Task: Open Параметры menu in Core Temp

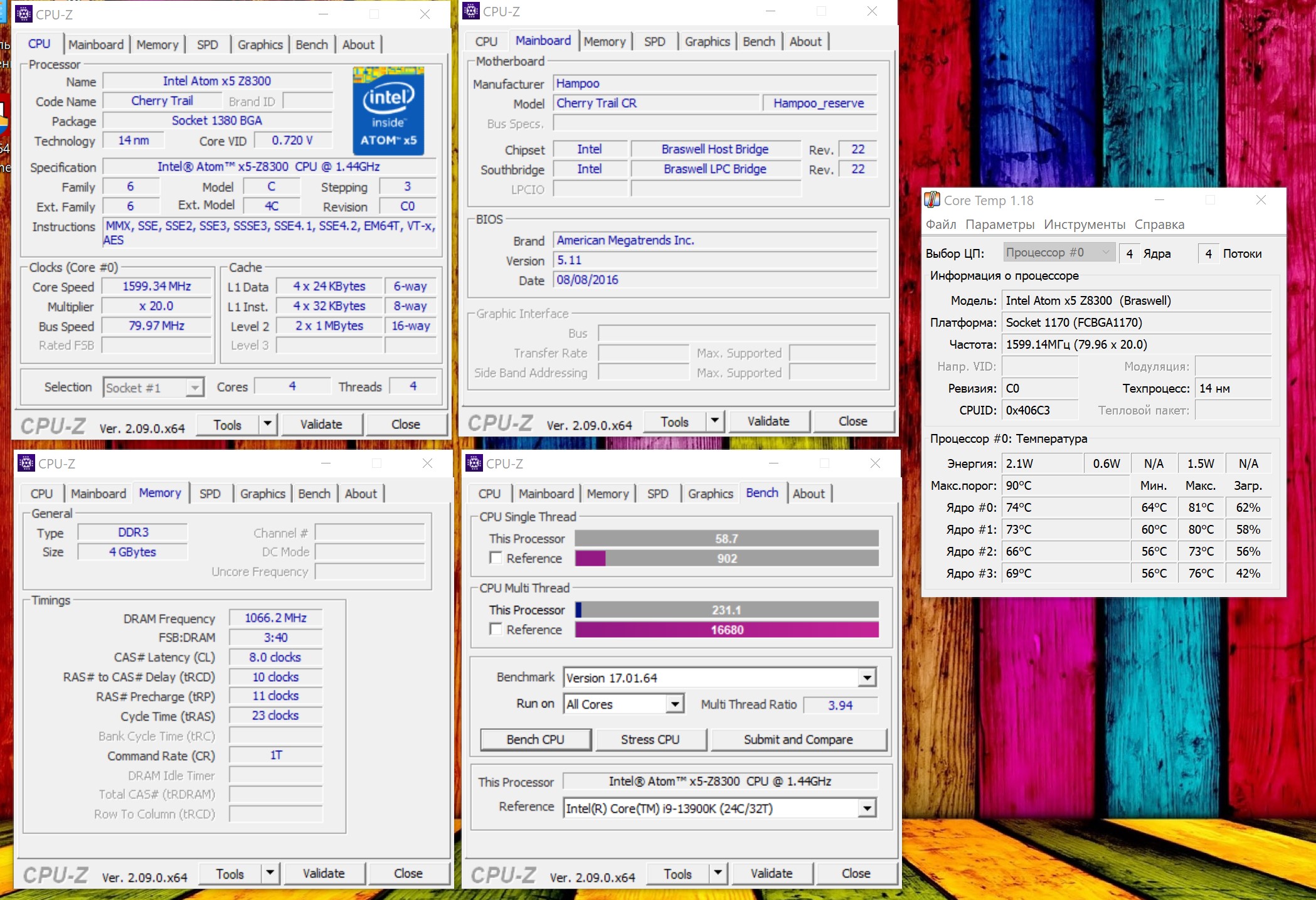Action: [x=1000, y=225]
